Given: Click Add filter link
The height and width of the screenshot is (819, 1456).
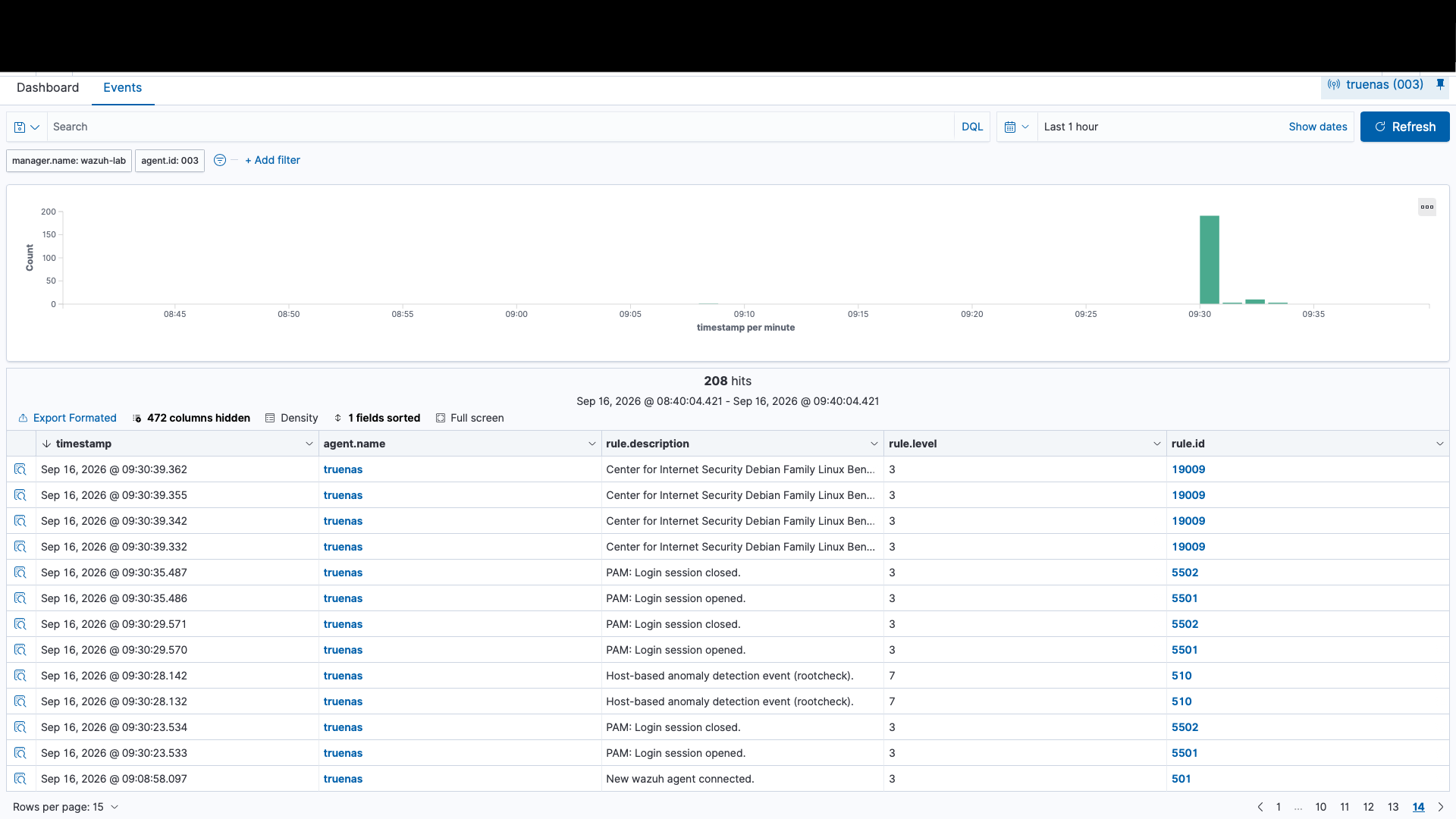Looking at the screenshot, I should click(x=272, y=160).
